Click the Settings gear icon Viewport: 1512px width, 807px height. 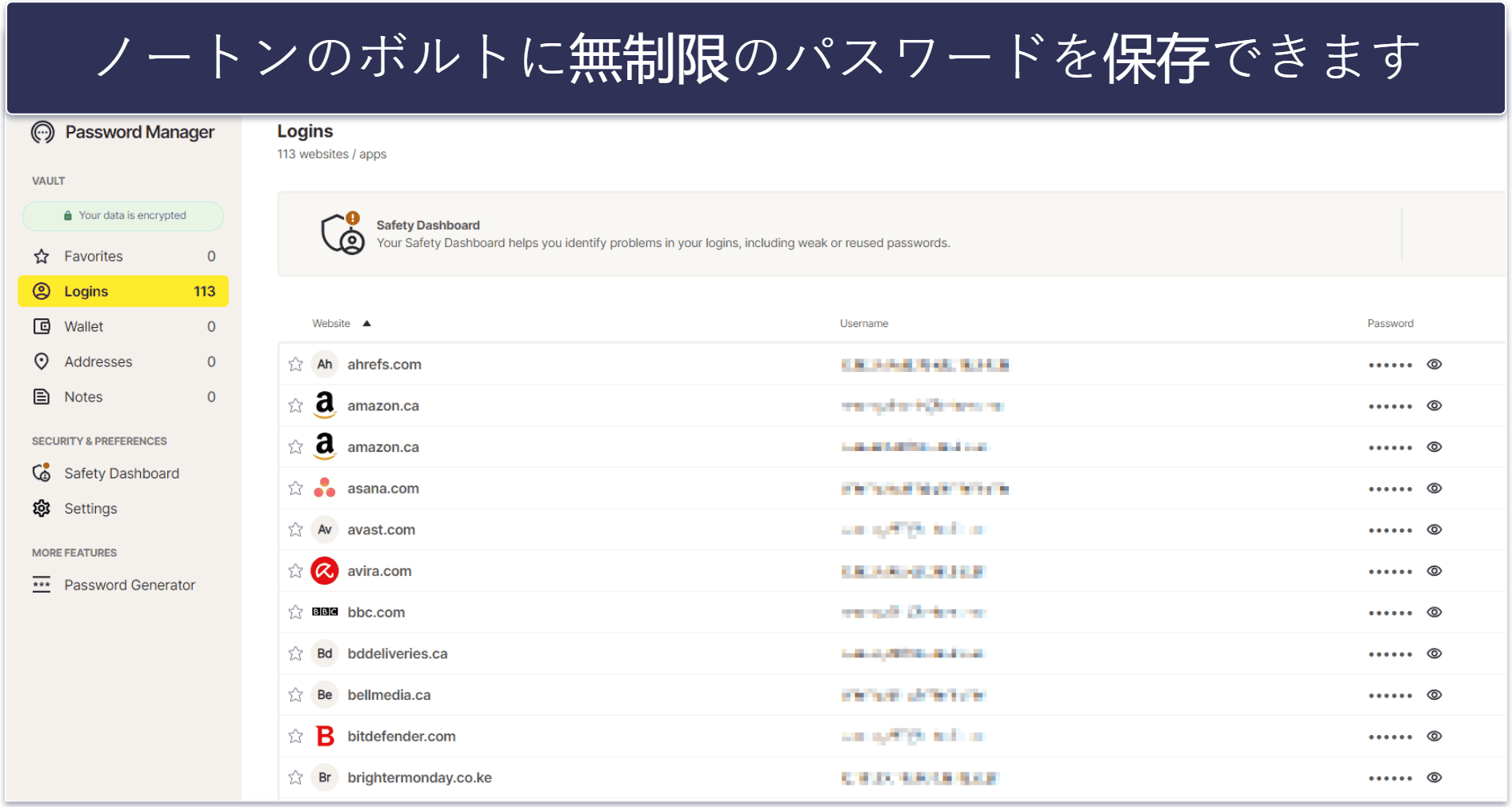point(42,508)
